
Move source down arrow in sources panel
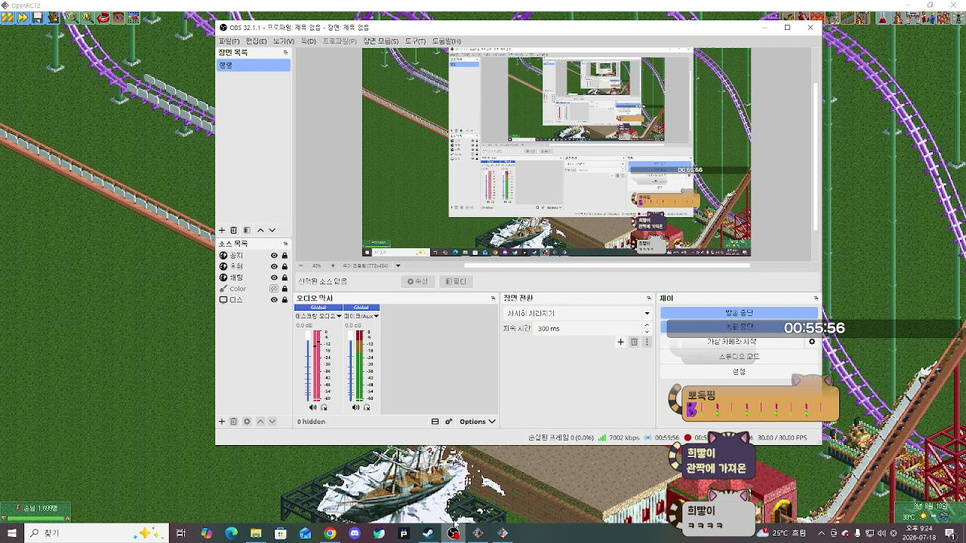[272, 422]
